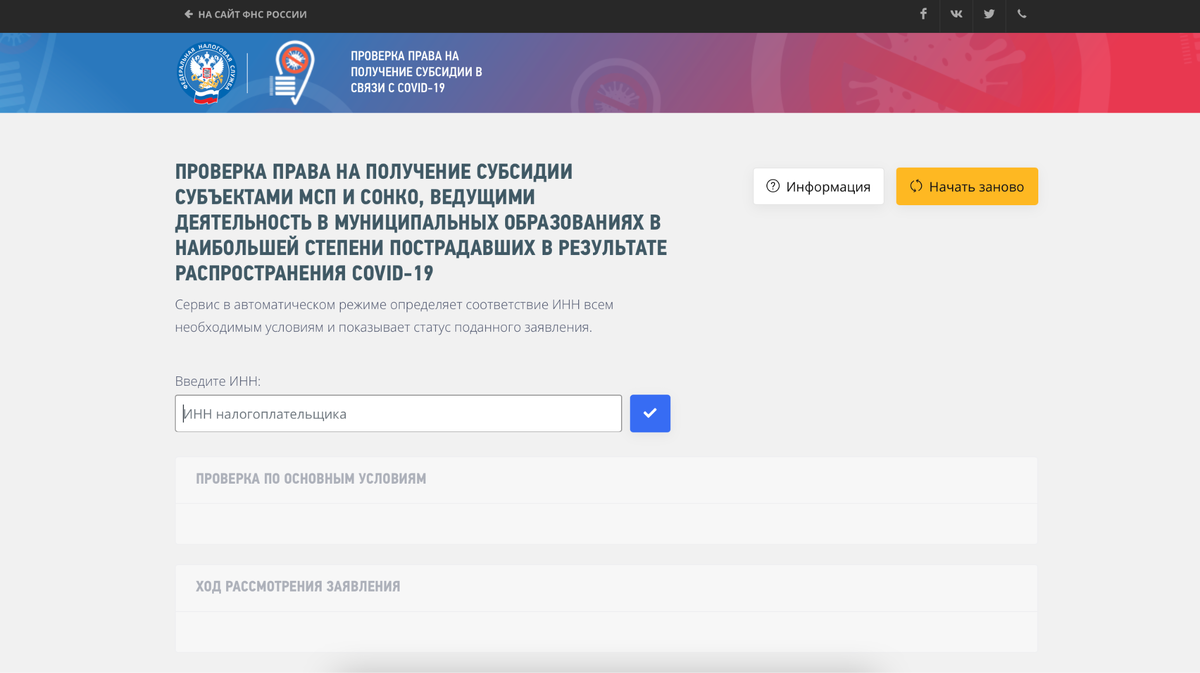Click header title Проверка права на получение субсидии
Image resolution: width=1200 pixels, height=673 pixels.
coord(416,72)
